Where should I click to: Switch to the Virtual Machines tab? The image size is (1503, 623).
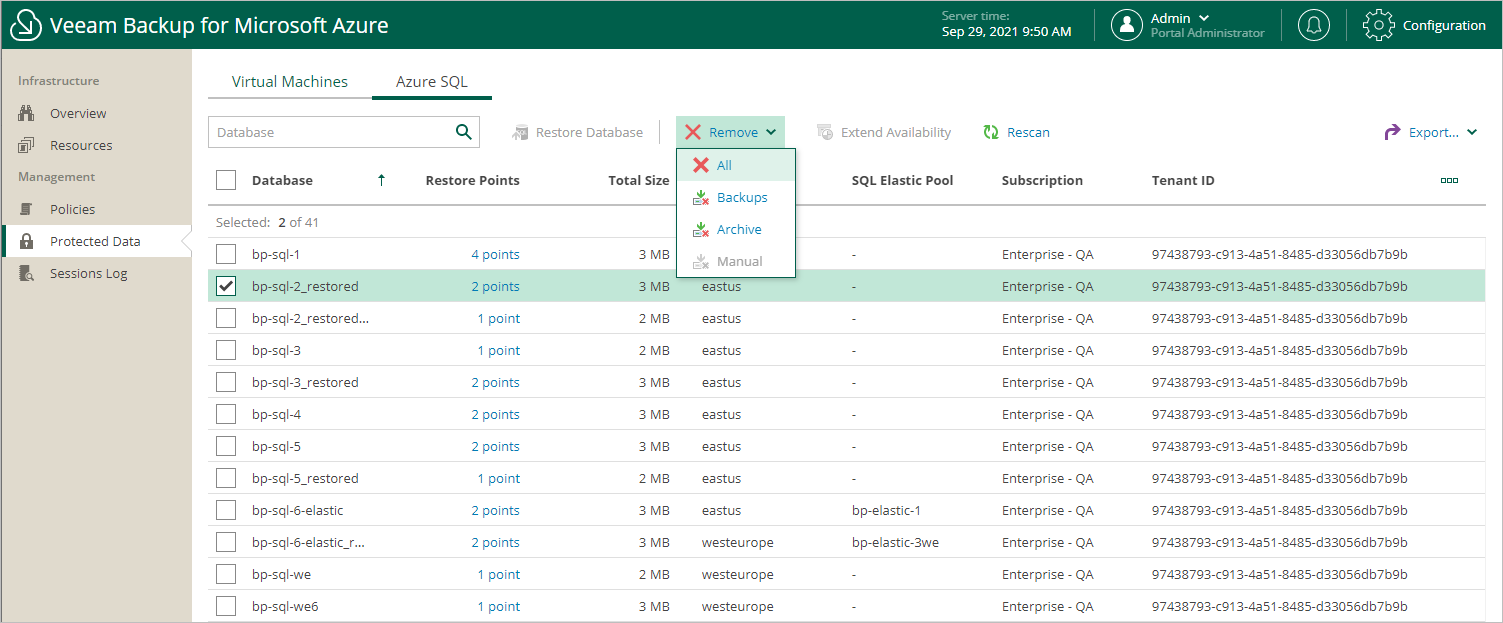coord(290,82)
